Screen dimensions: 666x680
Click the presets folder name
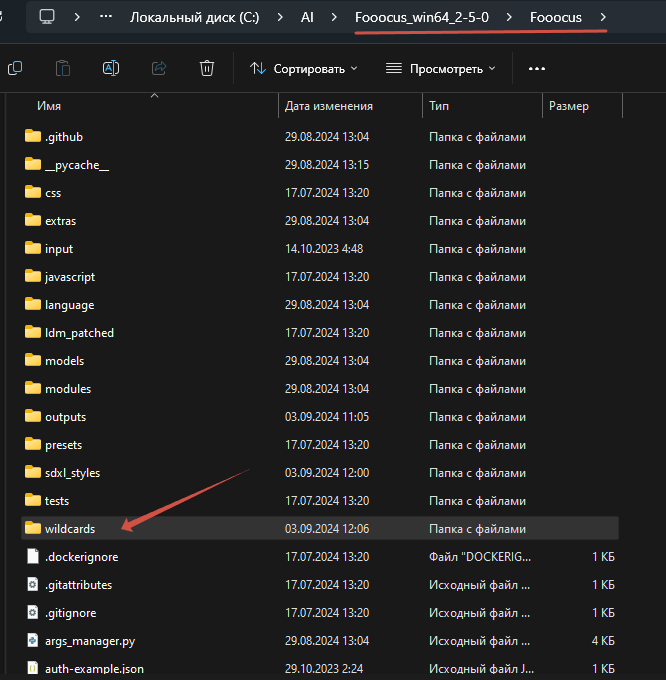tap(63, 445)
